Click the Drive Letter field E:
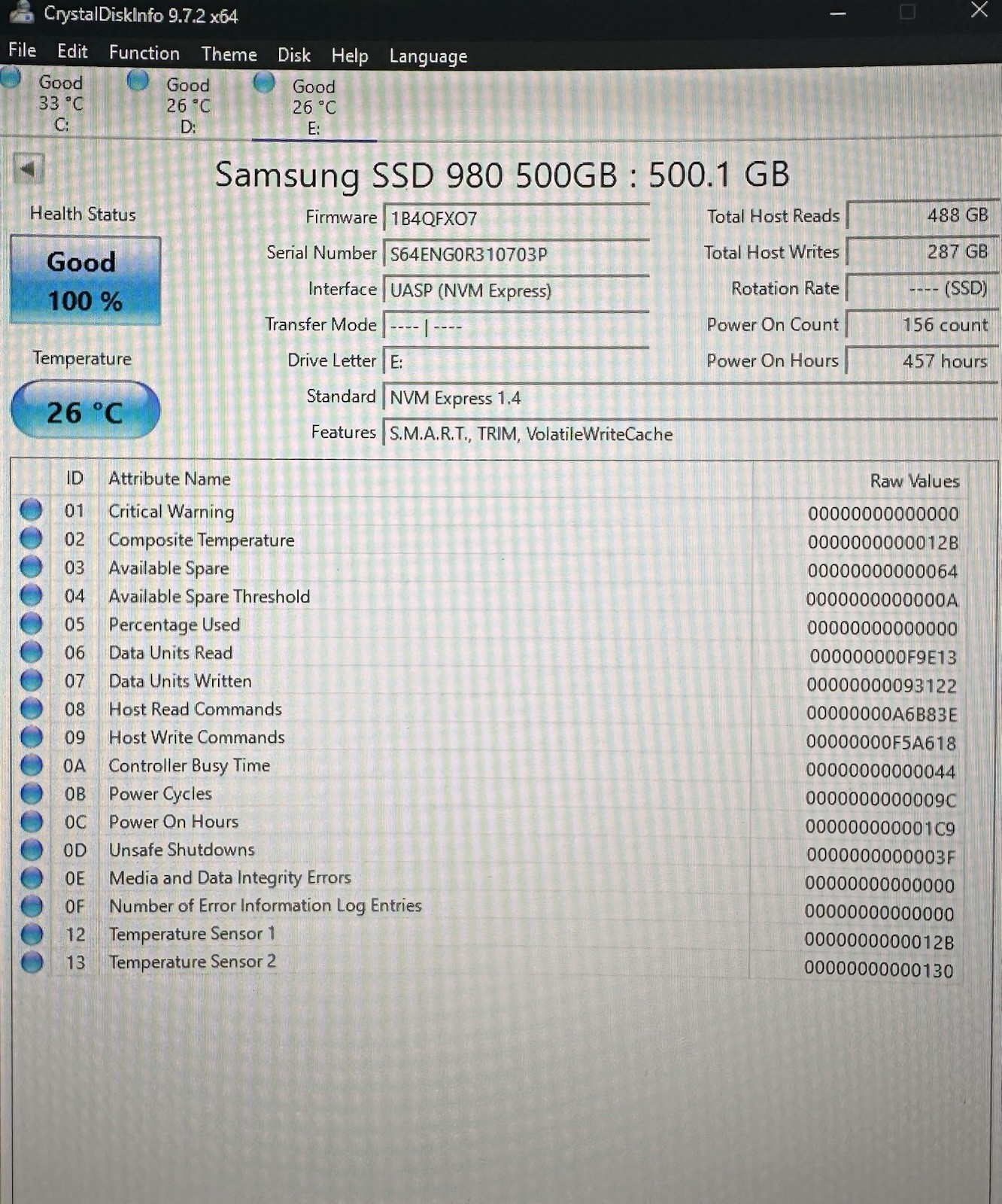Screen dimensions: 1002x1204 click(x=516, y=362)
